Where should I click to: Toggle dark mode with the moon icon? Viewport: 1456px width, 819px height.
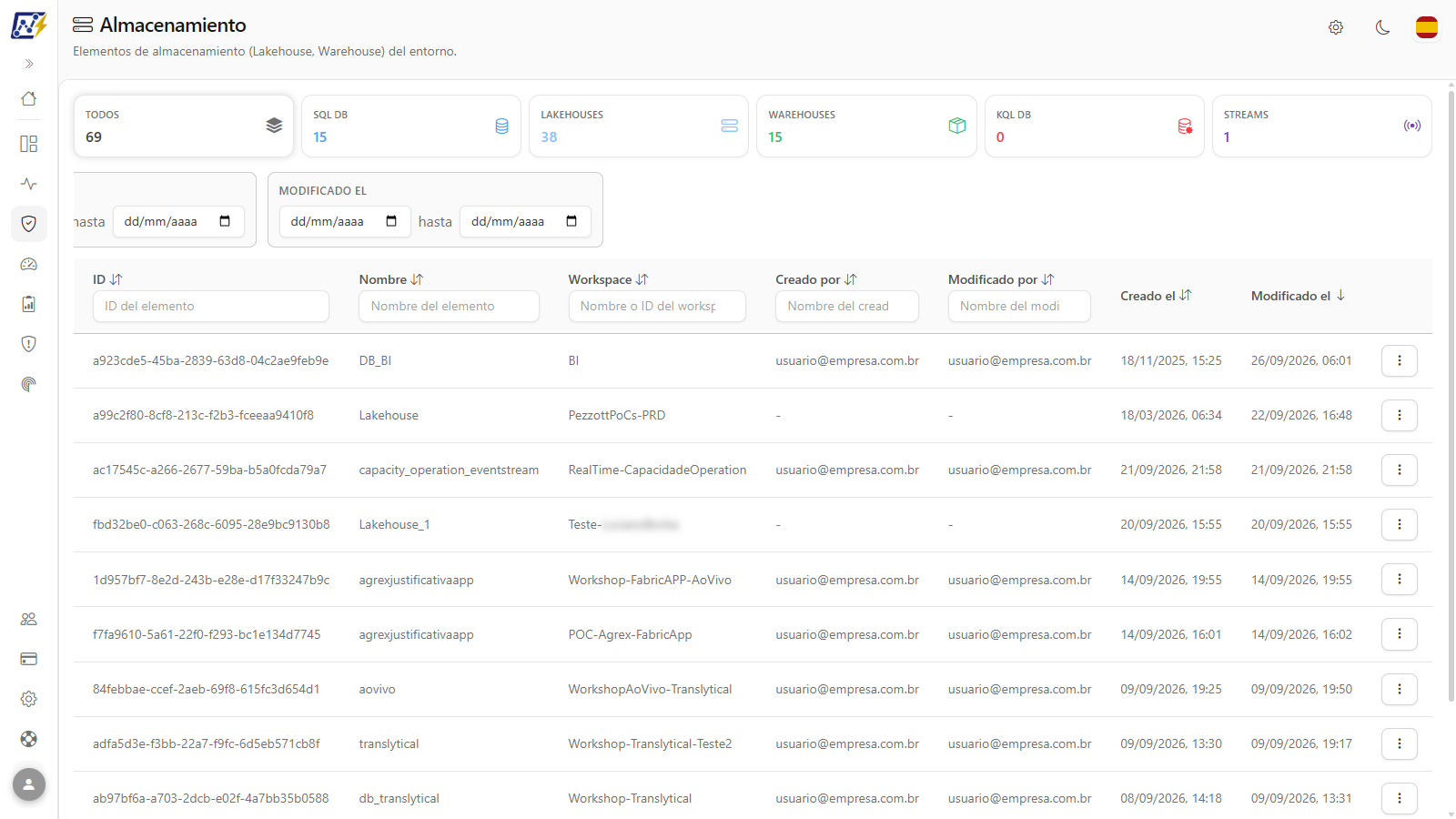1382,27
